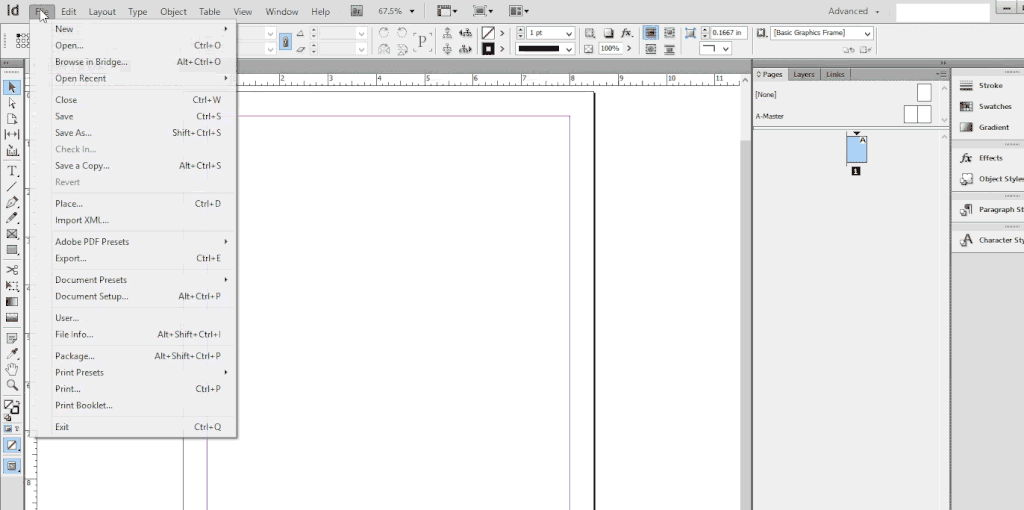Select the Type tool
This screenshot has height=510, width=1024.
12,171
